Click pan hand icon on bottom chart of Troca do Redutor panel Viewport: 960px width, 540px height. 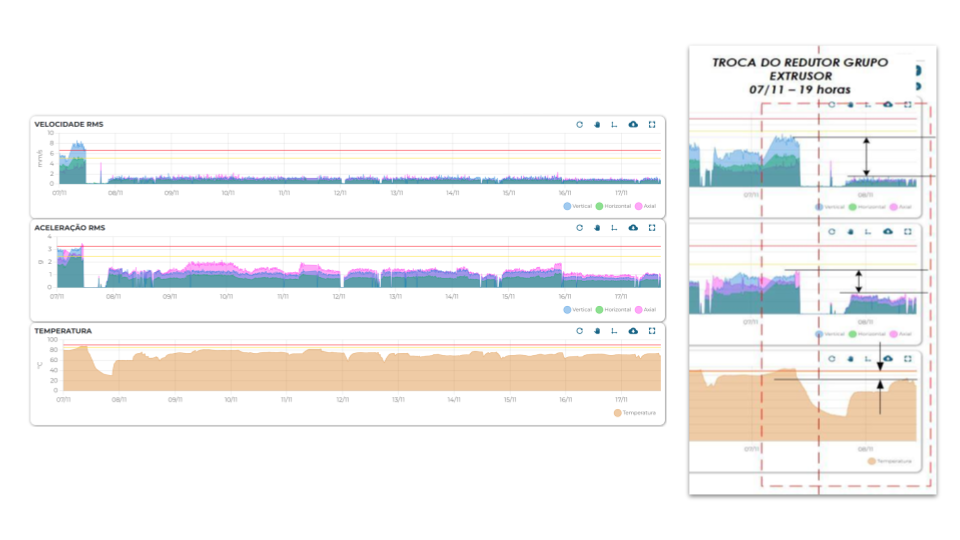(850, 359)
